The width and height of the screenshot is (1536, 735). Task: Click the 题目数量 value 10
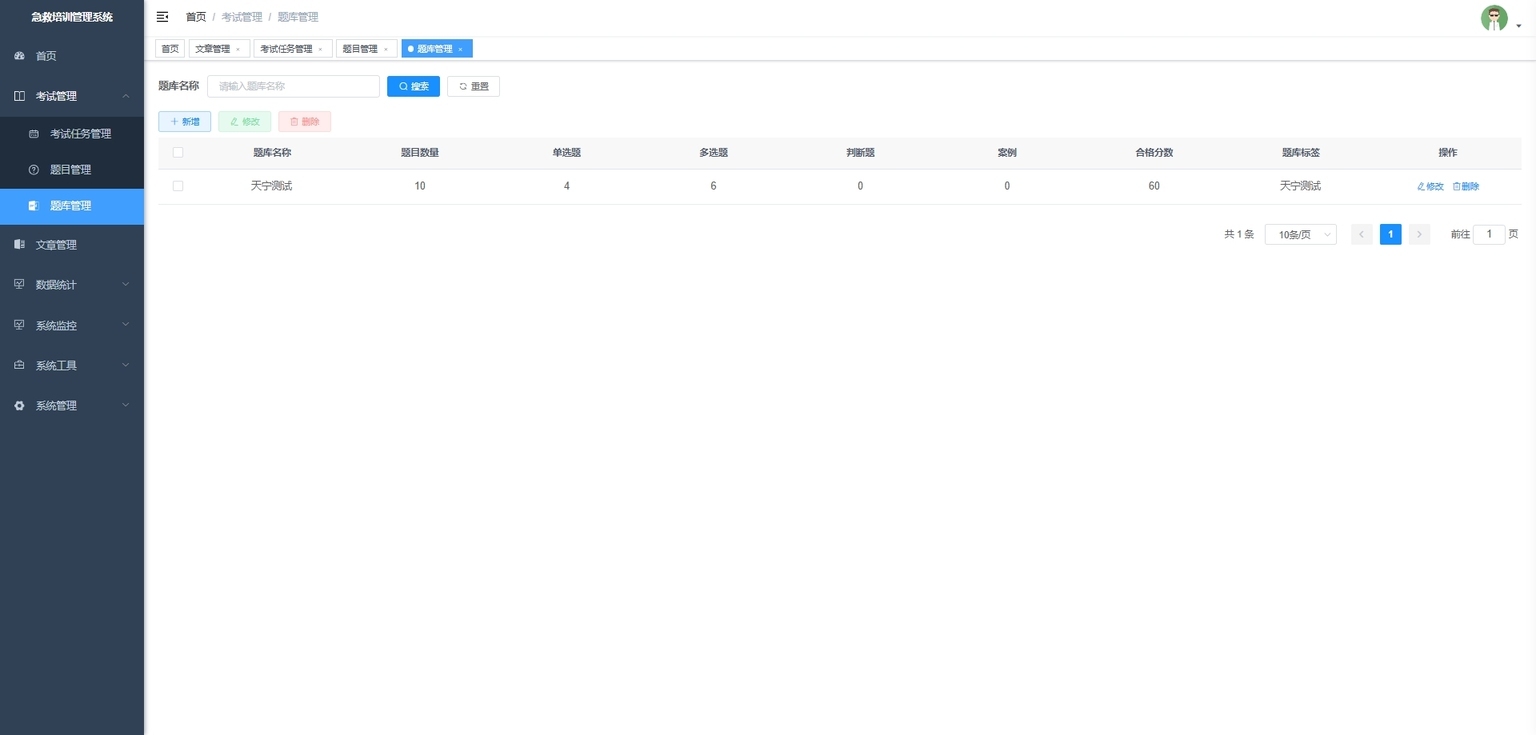pos(420,186)
